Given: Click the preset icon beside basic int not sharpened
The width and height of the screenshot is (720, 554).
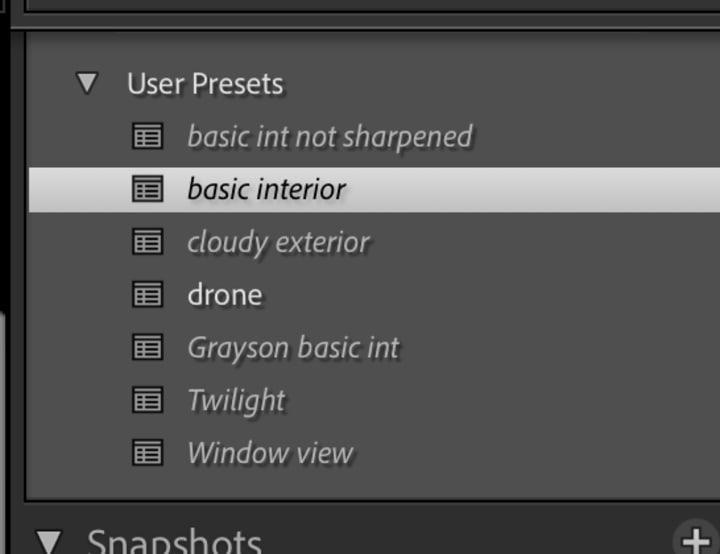Looking at the screenshot, I should pyautogui.click(x=148, y=136).
